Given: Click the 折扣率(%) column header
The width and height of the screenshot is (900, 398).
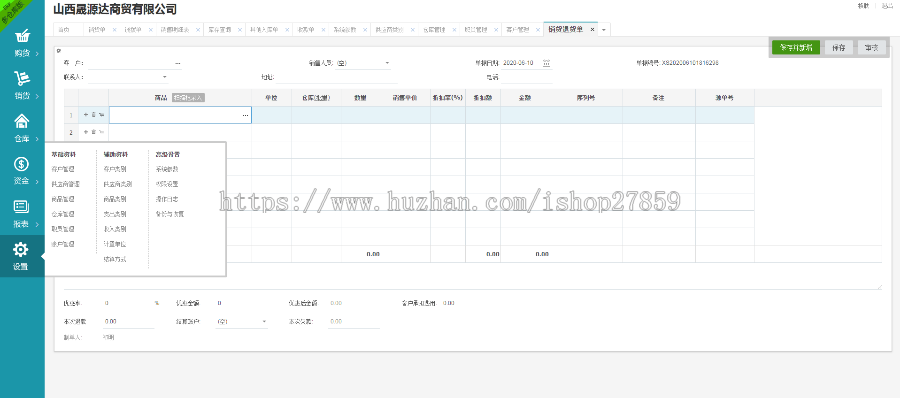Looking at the screenshot, I should point(448,98).
